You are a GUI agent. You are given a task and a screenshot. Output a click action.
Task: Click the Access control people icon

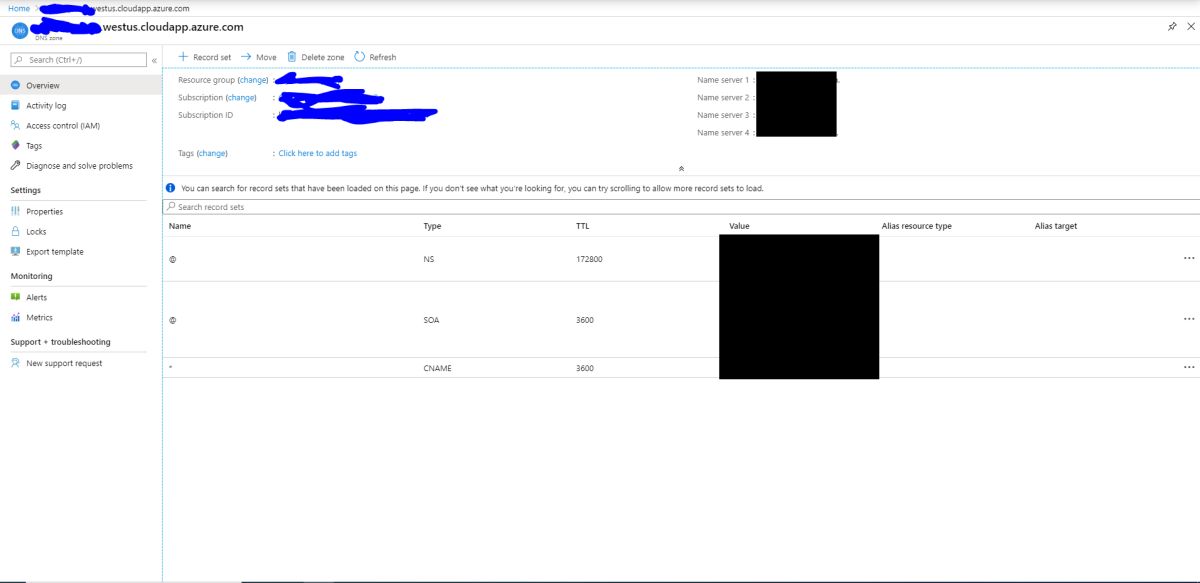click(15, 126)
